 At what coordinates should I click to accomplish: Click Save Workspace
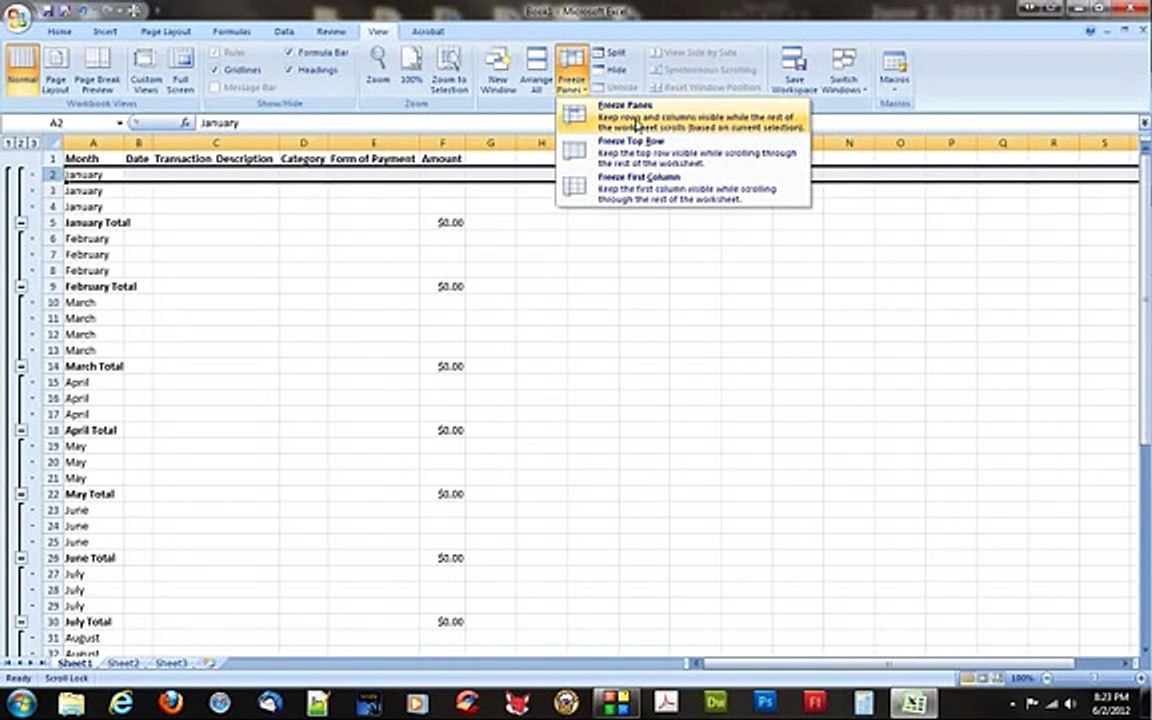[794, 70]
